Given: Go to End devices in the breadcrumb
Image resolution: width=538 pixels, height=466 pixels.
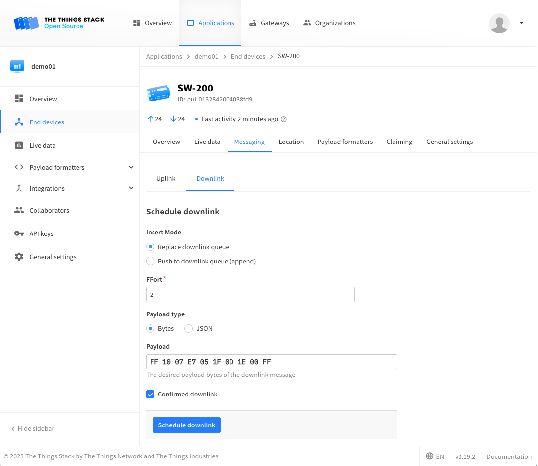Looking at the screenshot, I should (x=248, y=56).
